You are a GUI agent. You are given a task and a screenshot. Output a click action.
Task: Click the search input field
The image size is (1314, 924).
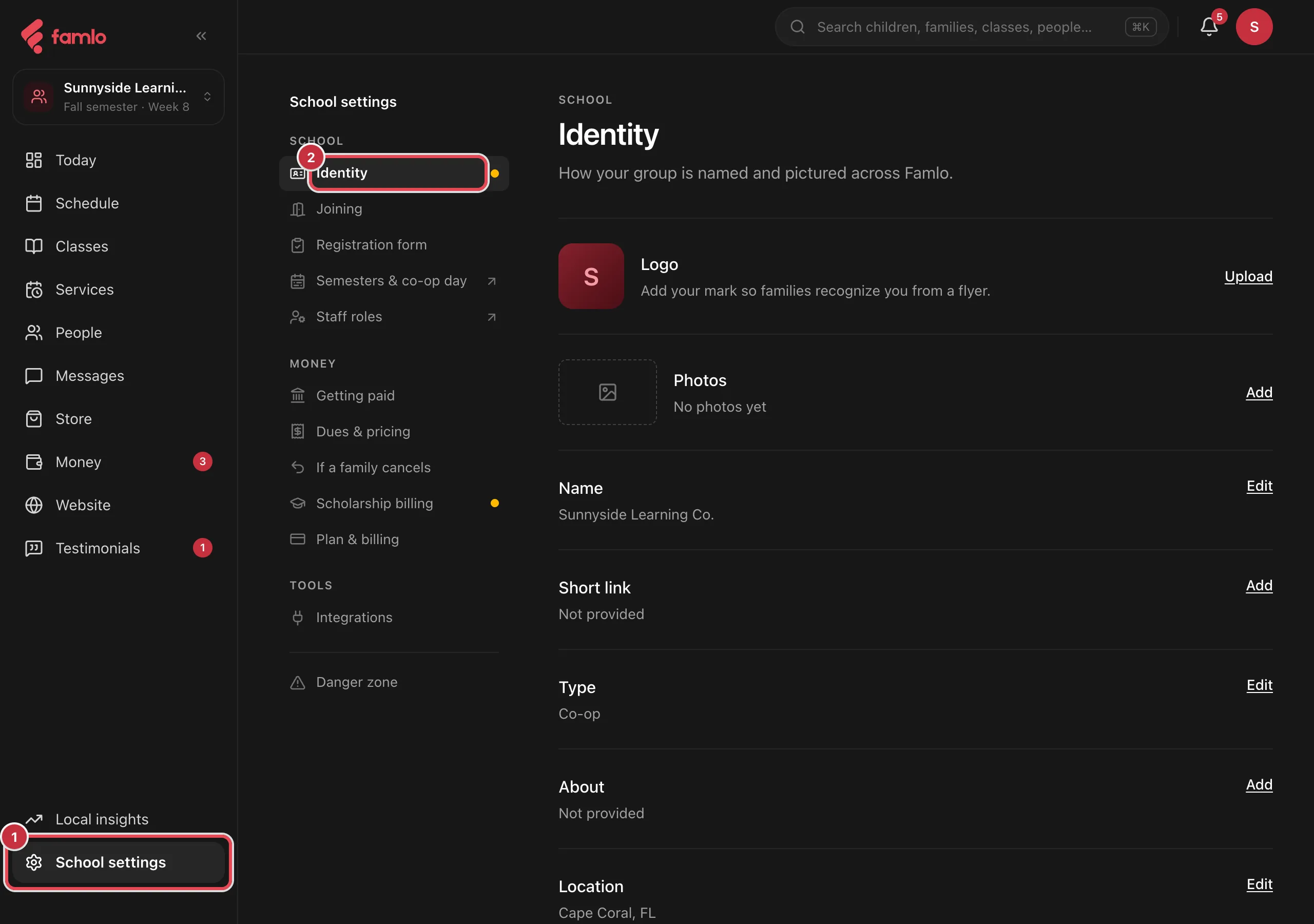[x=971, y=27]
